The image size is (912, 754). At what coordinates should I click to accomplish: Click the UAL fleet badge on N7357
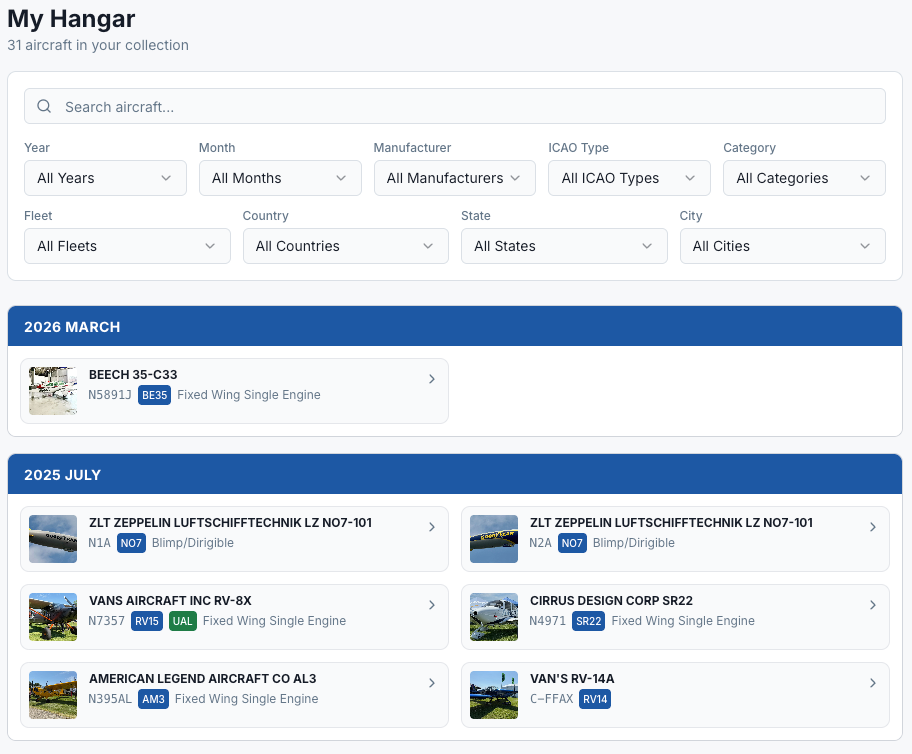182,621
